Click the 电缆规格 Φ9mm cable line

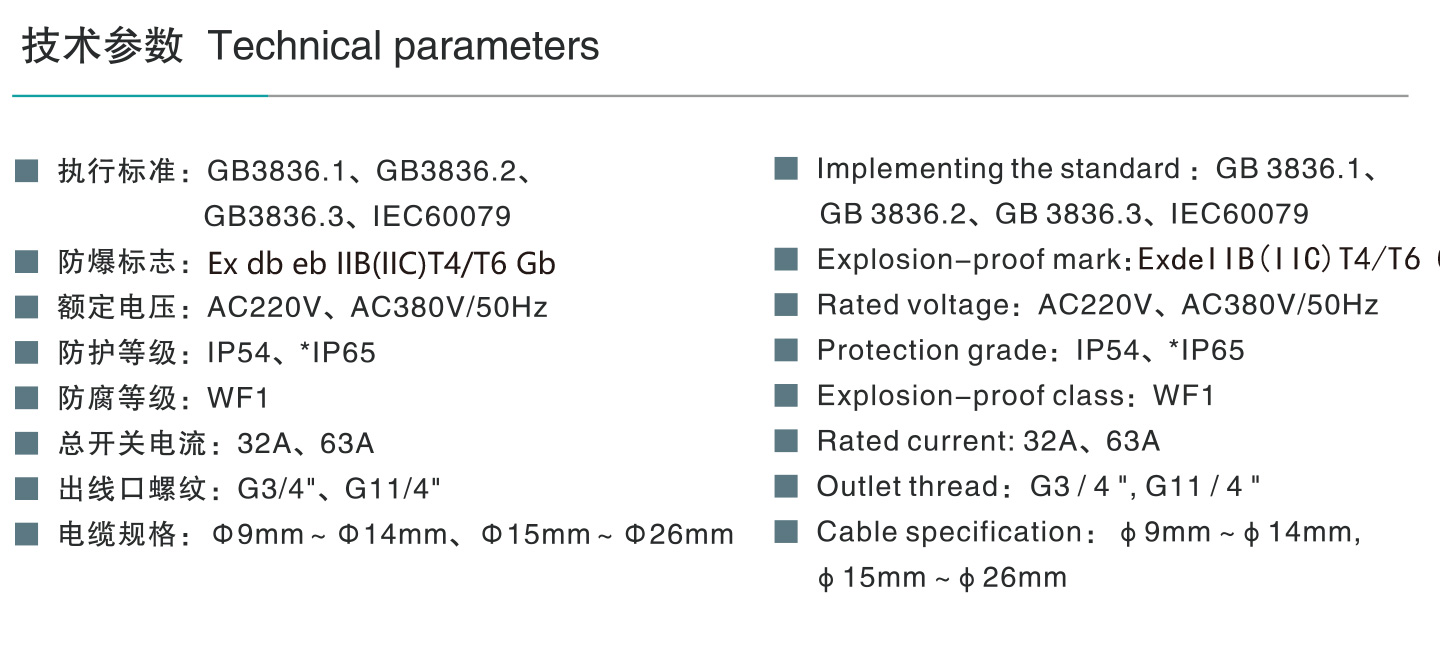coord(395,534)
